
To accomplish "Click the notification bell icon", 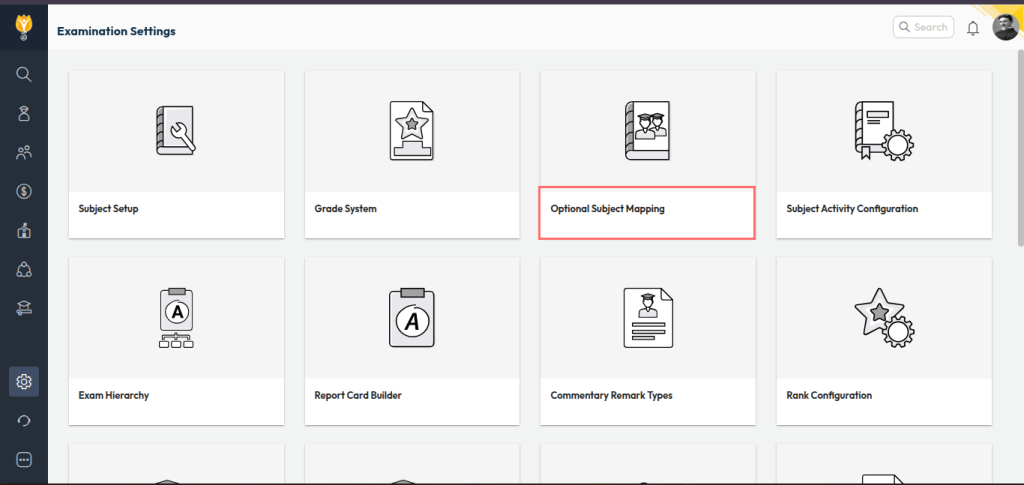I will [973, 28].
